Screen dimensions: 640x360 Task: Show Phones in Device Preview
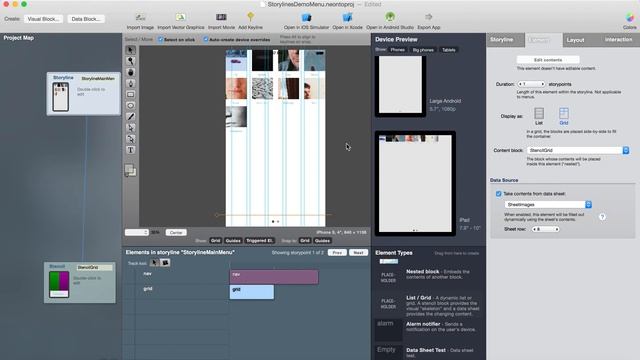pyautogui.click(x=398, y=50)
